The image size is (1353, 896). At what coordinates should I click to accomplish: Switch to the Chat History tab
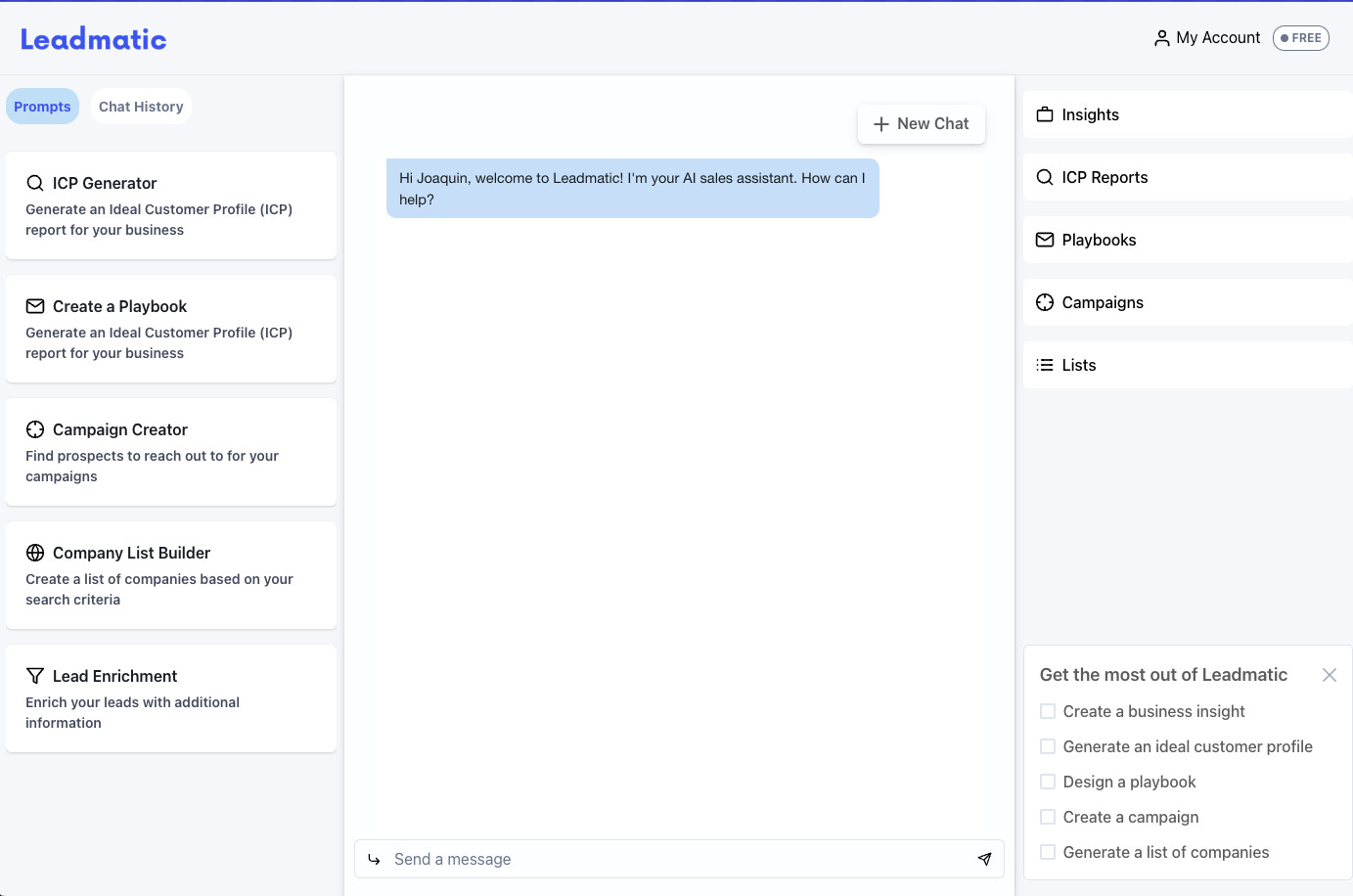coord(141,107)
